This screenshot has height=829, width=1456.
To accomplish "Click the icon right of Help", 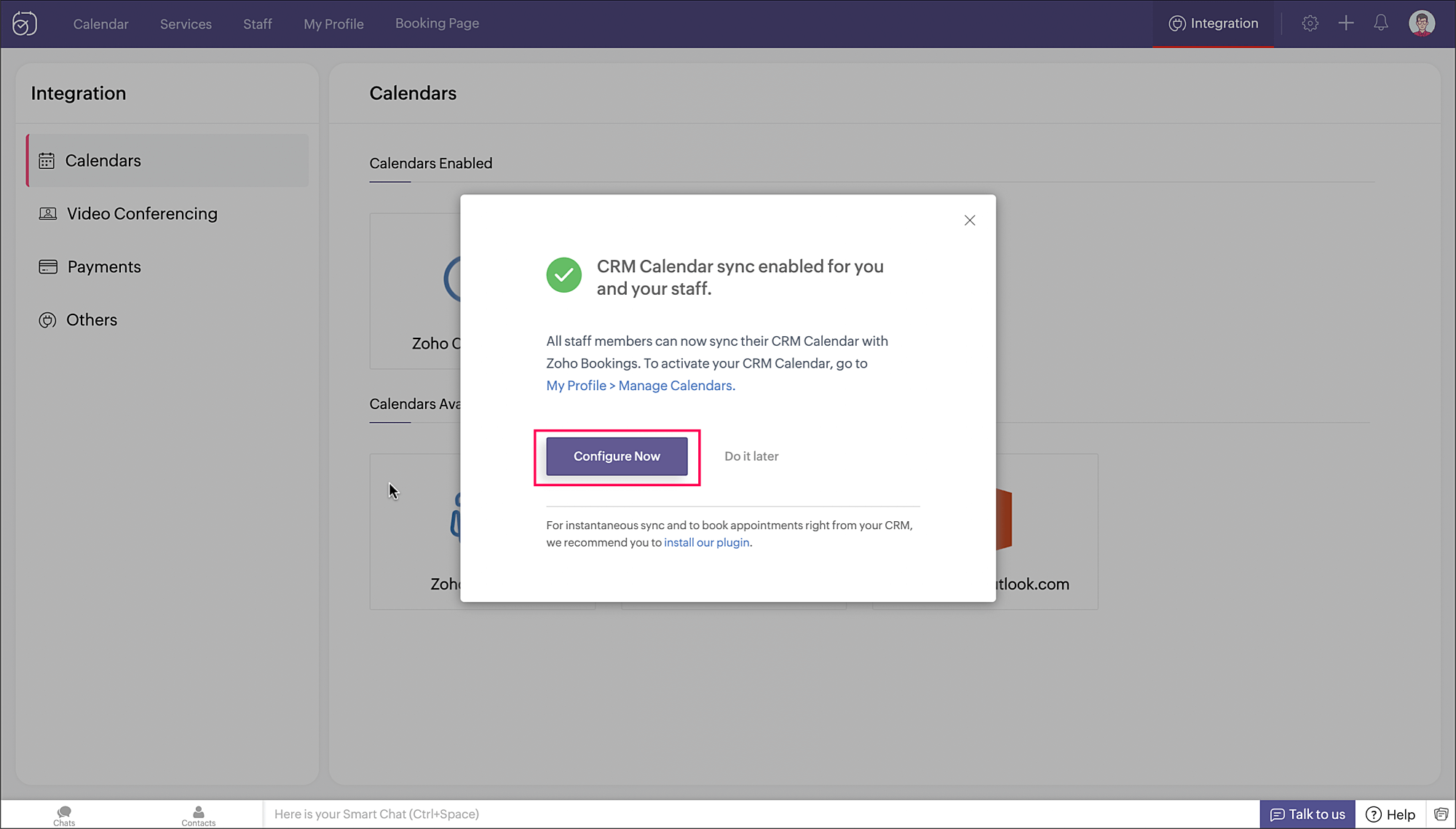I will pyautogui.click(x=1441, y=814).
